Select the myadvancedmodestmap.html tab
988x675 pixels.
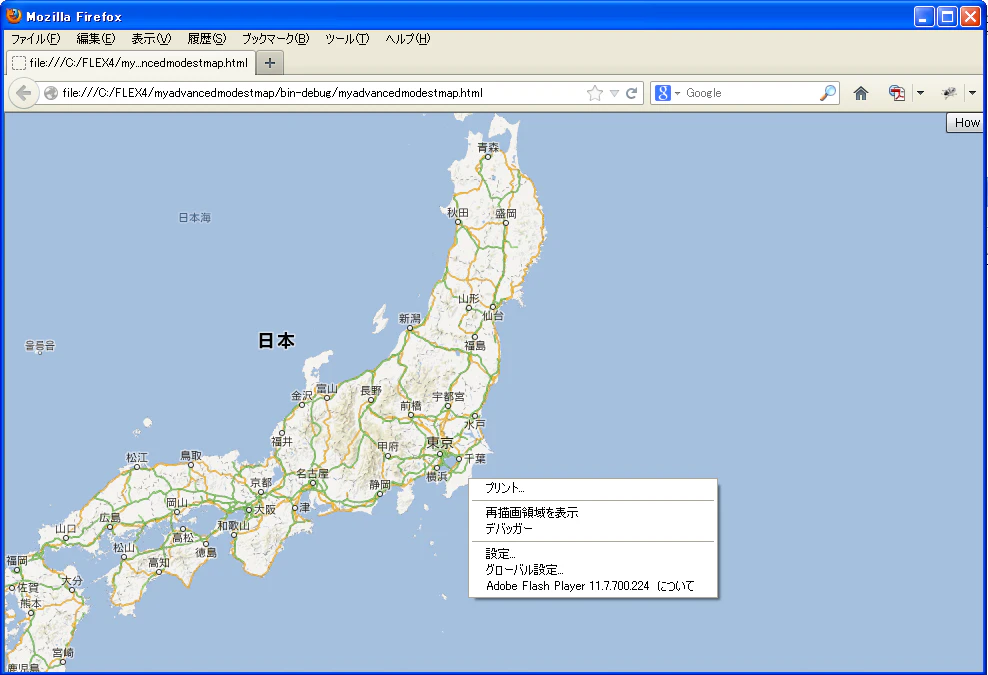click(131, 63)
